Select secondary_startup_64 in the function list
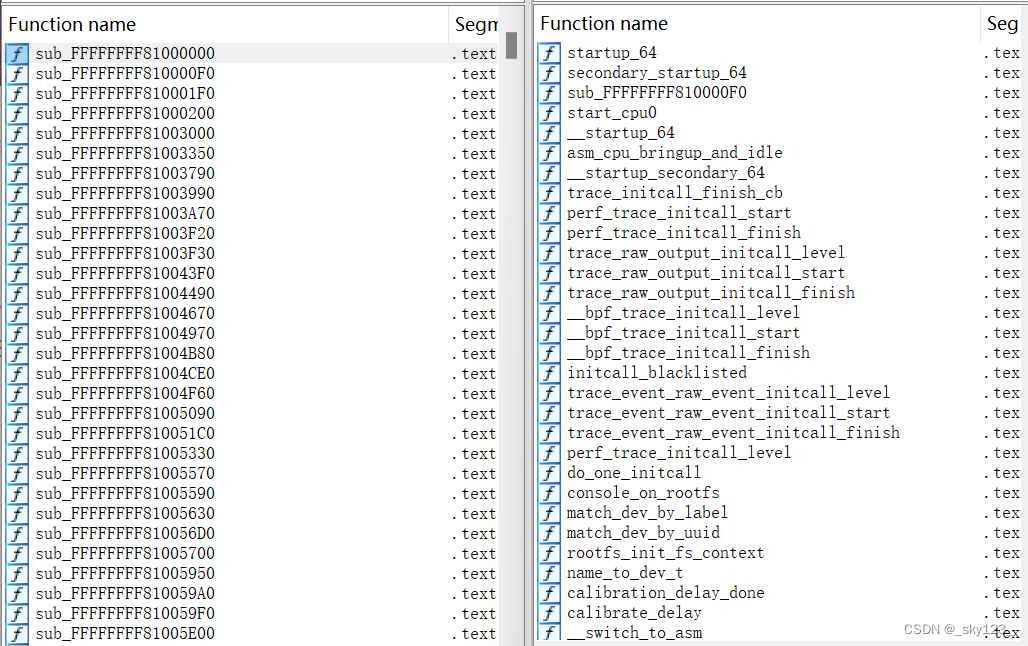This screenshot has width=1028, height=646. 656,73
